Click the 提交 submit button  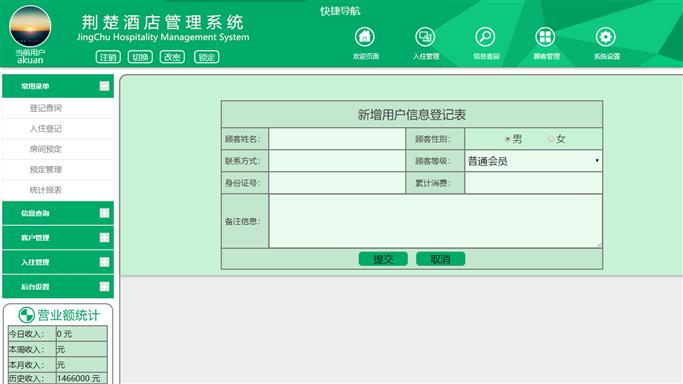[383, 259]
